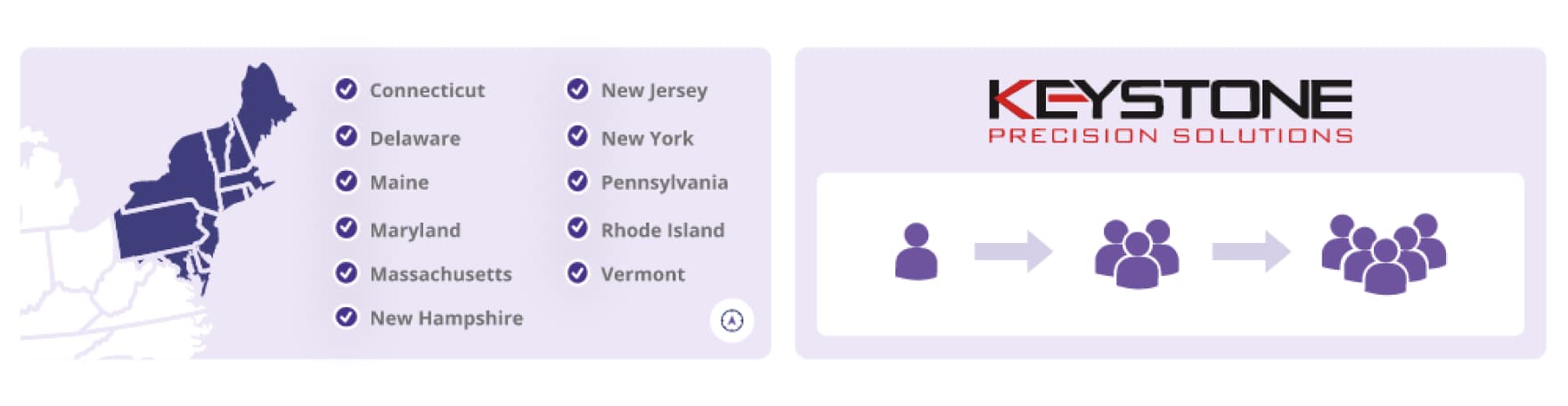Click the compass navigation icon
This screenshot has width=1568, height=406.
pos(731,321)
